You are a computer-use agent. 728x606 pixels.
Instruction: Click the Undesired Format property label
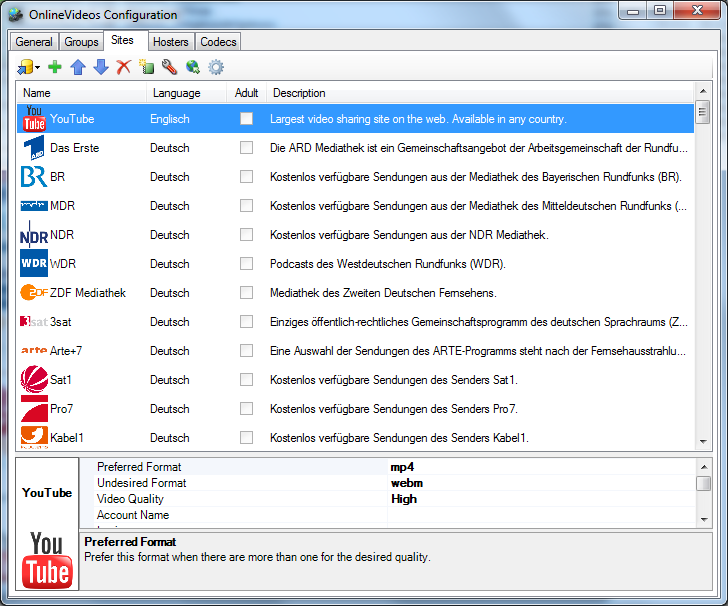[x=142, y=483]
